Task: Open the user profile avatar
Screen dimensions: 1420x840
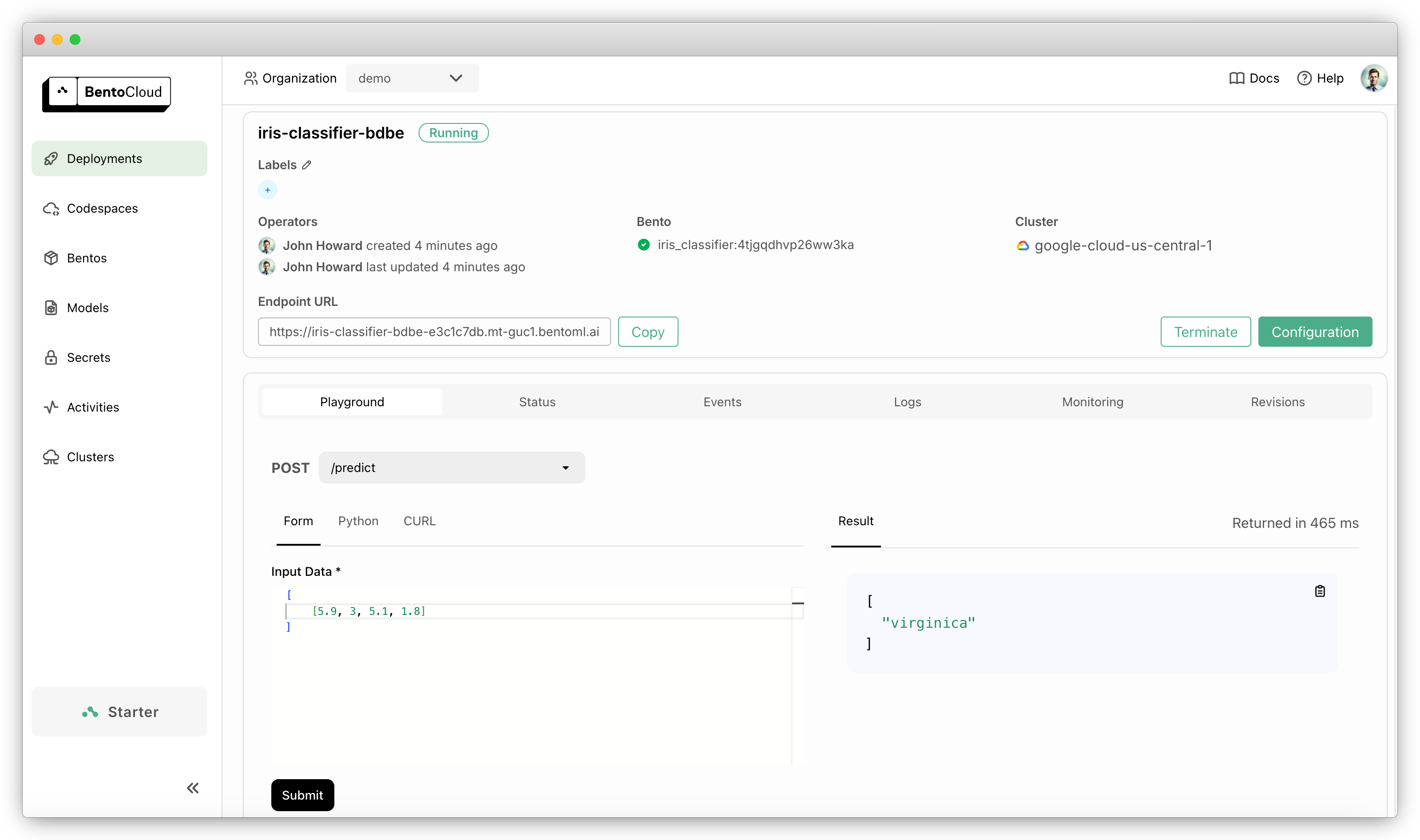Action: tap(1373, 78)
